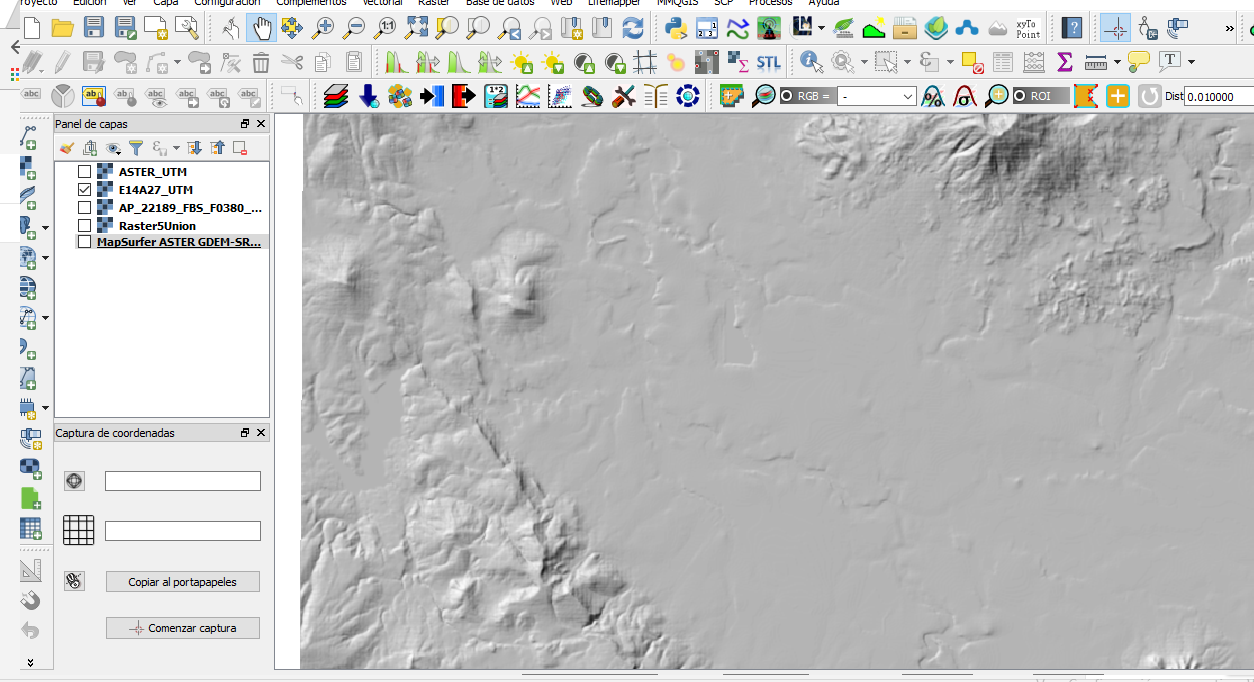Check the MapSurfer ASTER GDEM layer
The width and height of the screenshot is (1254, 682).
(84, 242)
